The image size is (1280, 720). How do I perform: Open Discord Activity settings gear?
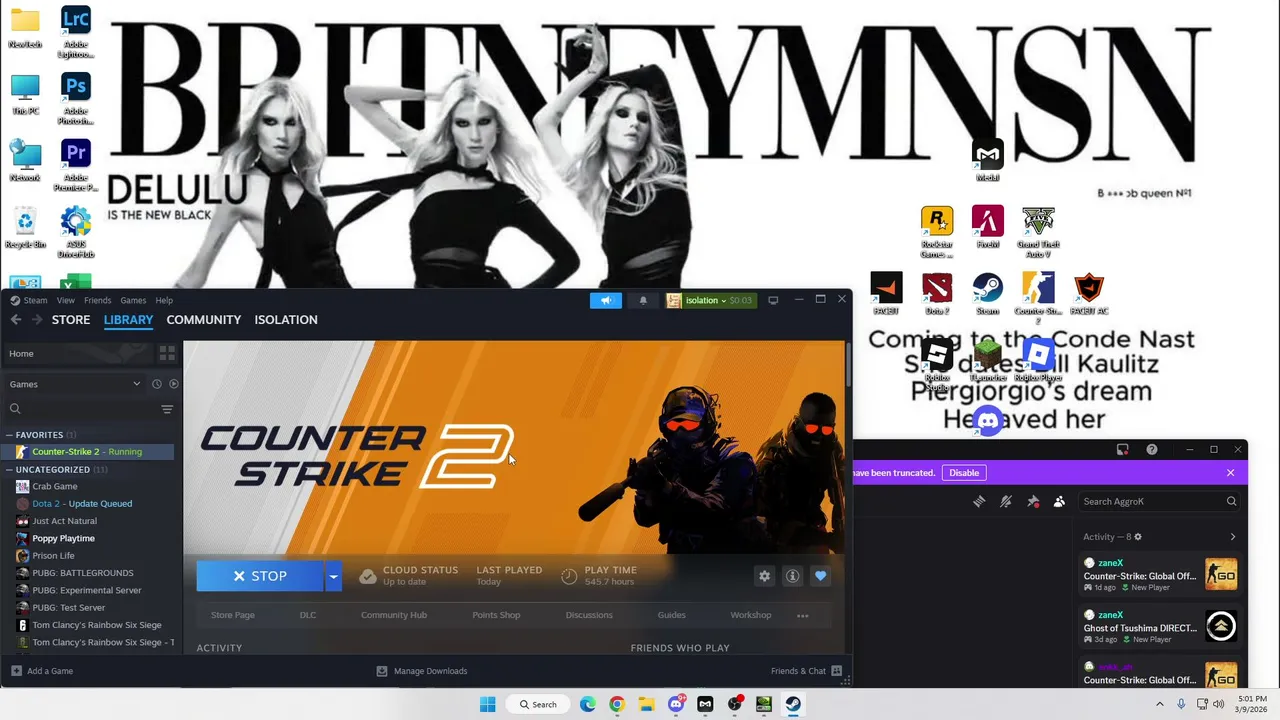point(1138,537)
